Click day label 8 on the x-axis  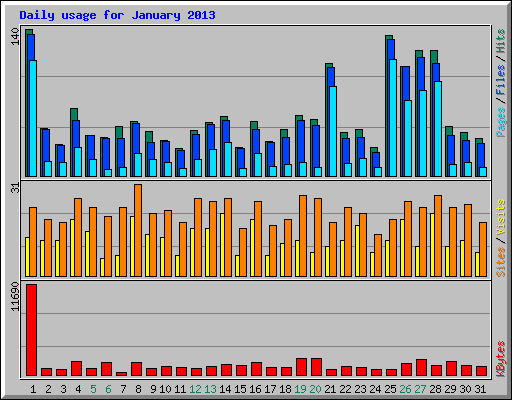coord(138,389)
